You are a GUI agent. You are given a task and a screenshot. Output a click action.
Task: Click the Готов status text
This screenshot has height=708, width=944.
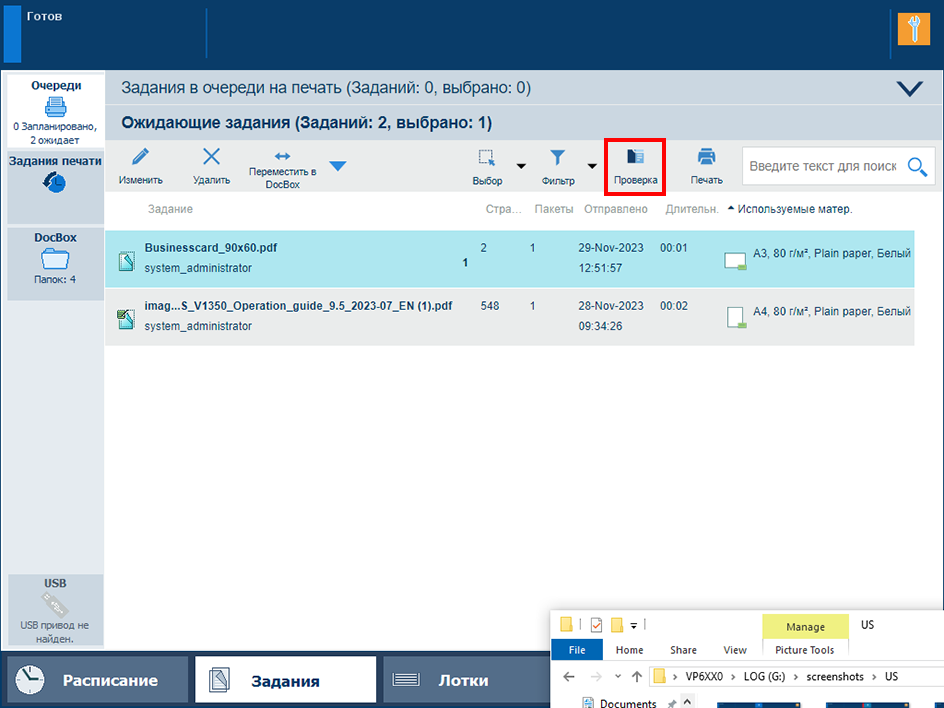click(44, 16)
